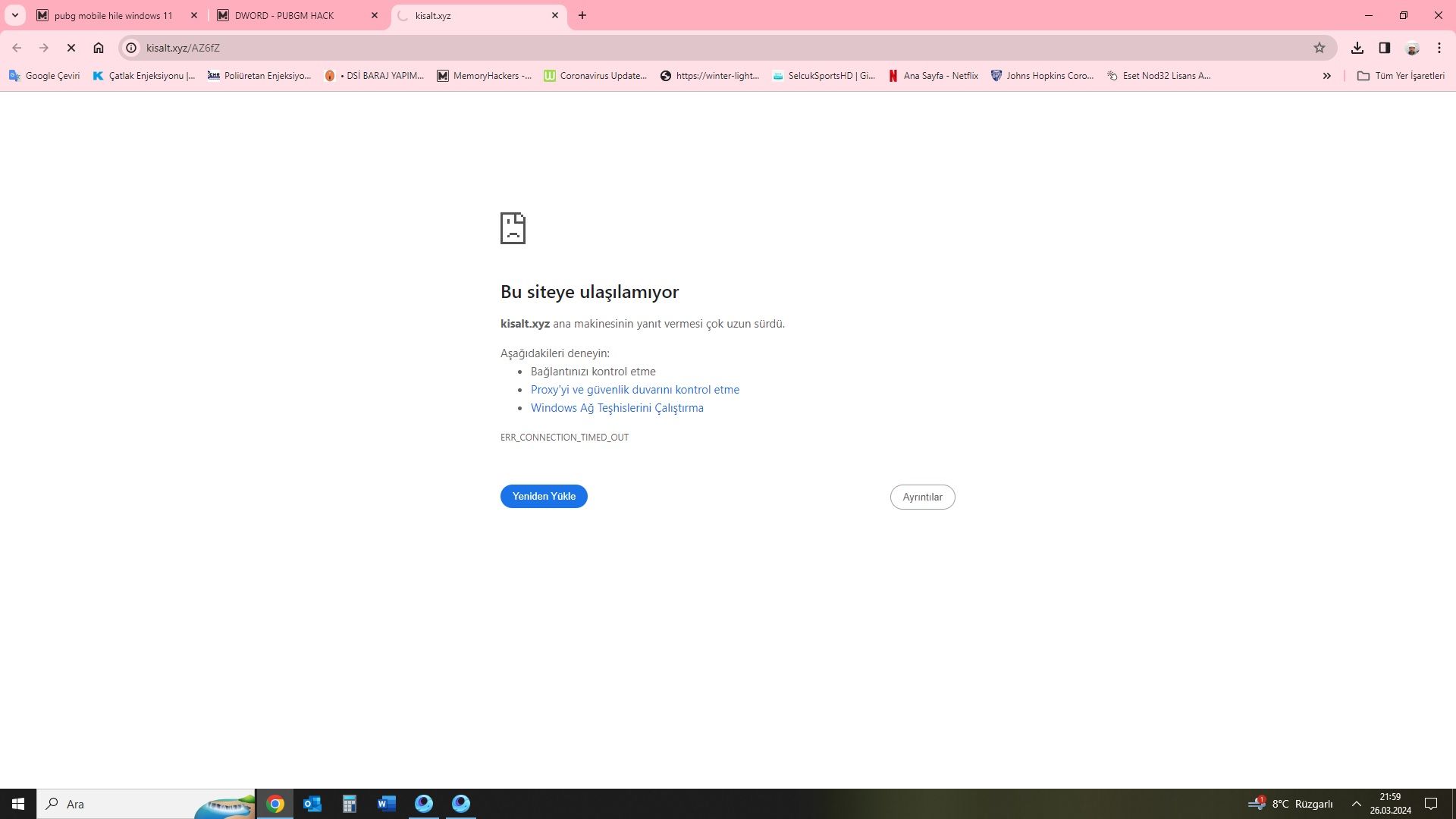The width and height of the screenshot is (1456, 819).
Task: Open the Ana Sayfa - Netflix bookmark
Action: (x=934, y=76)
